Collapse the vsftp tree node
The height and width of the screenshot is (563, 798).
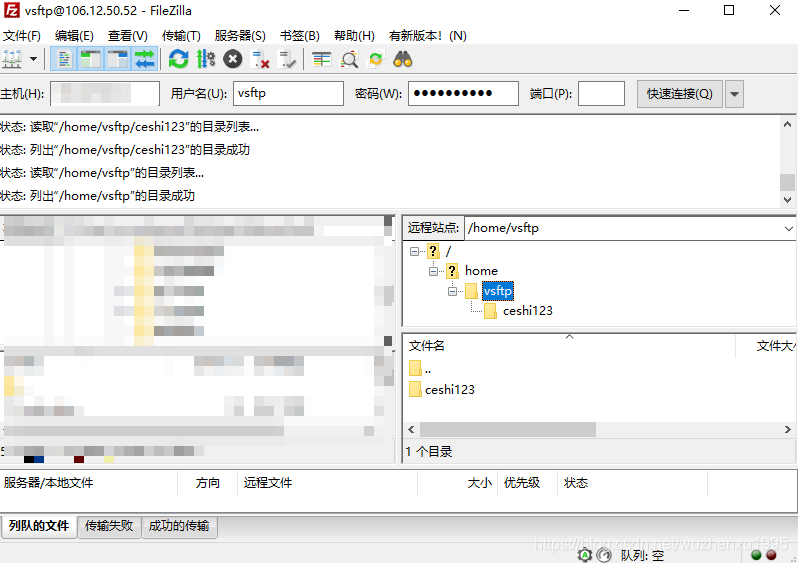(x=452, y=291)
